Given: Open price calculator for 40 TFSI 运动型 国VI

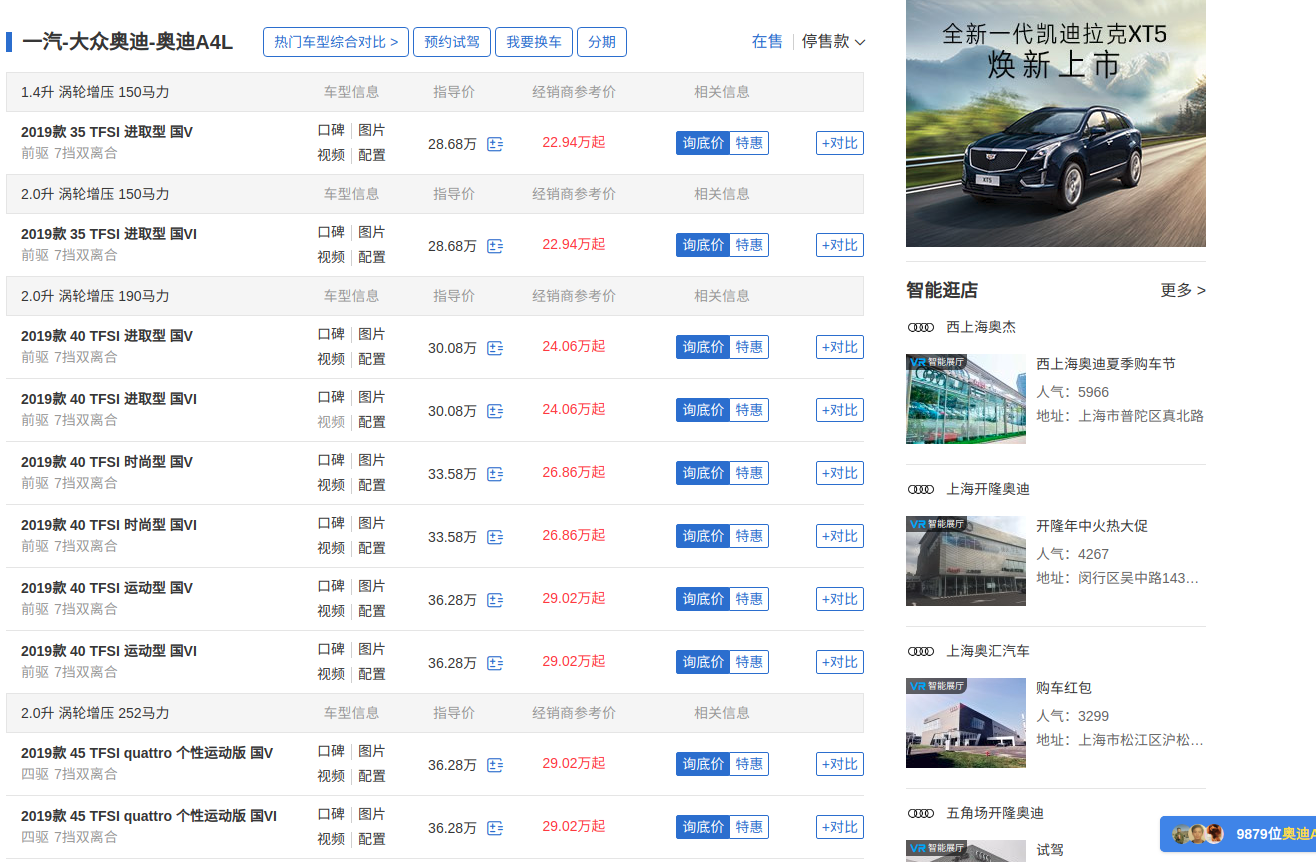Looking at the screenshot, I should (x=495, y=663).
